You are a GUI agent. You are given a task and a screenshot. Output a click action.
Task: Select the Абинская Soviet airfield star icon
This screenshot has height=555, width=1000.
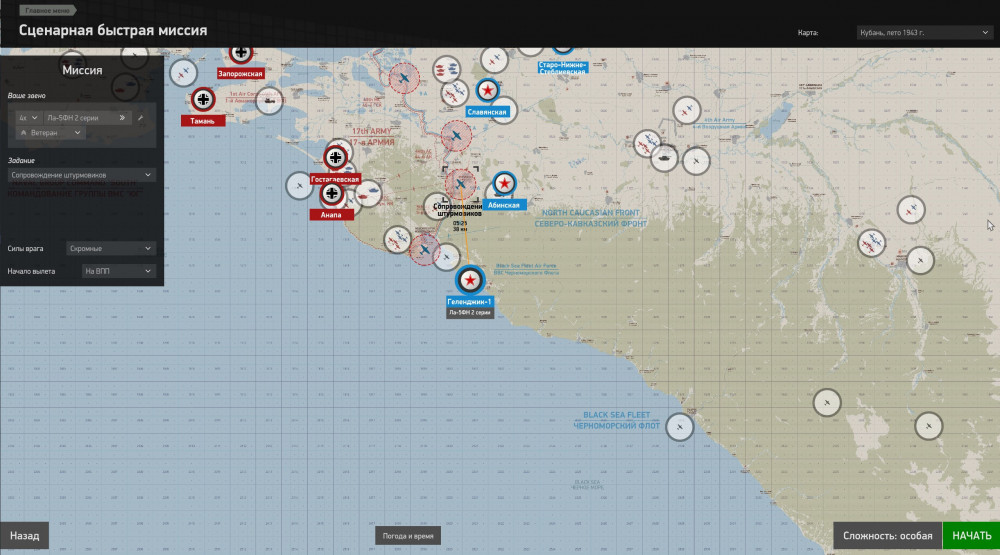[504, 184]
